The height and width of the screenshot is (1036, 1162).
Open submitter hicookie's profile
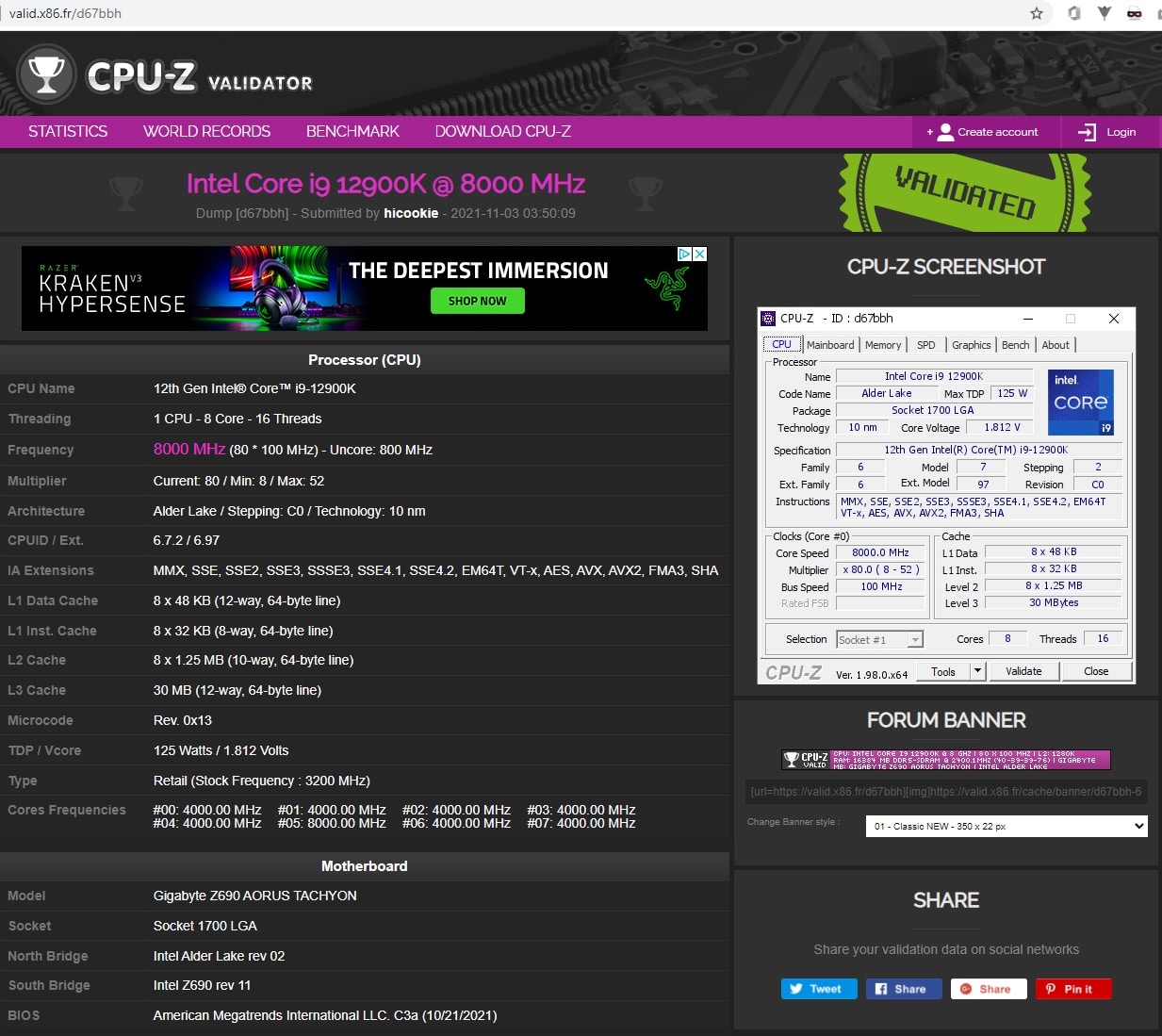[x=411, y=213]
